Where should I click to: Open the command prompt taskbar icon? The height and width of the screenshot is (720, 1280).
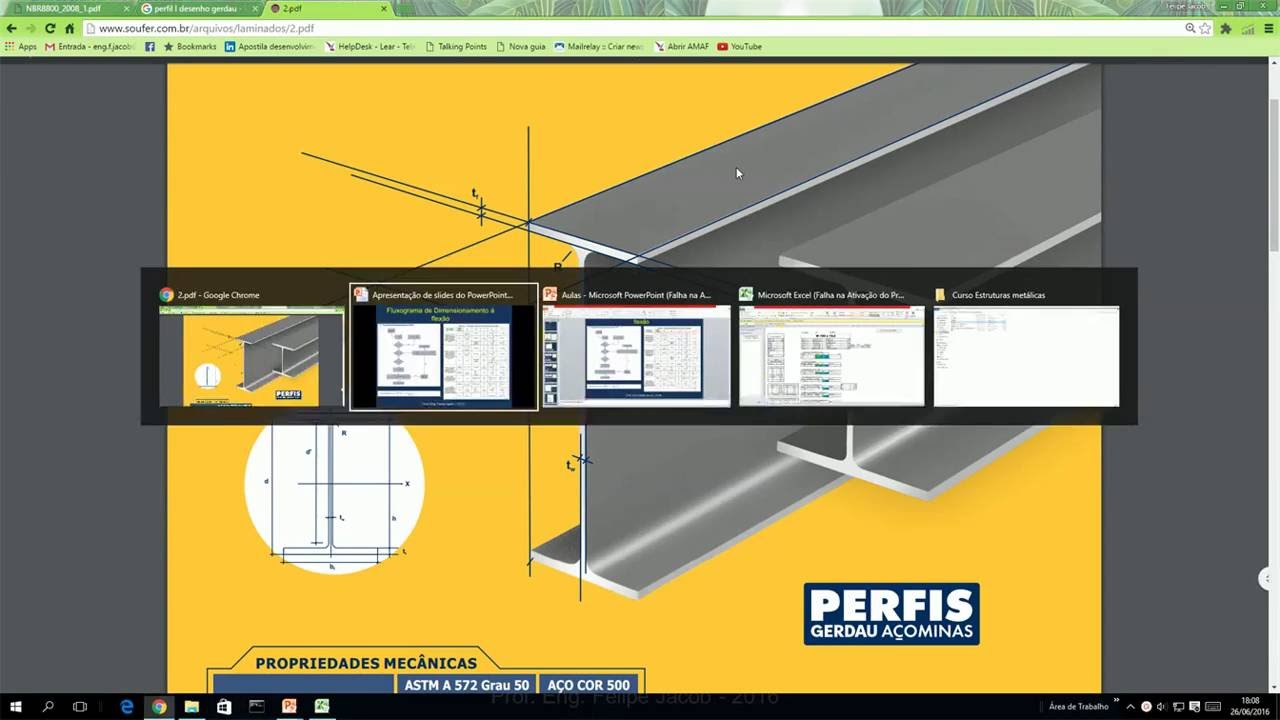coord(256,706)
